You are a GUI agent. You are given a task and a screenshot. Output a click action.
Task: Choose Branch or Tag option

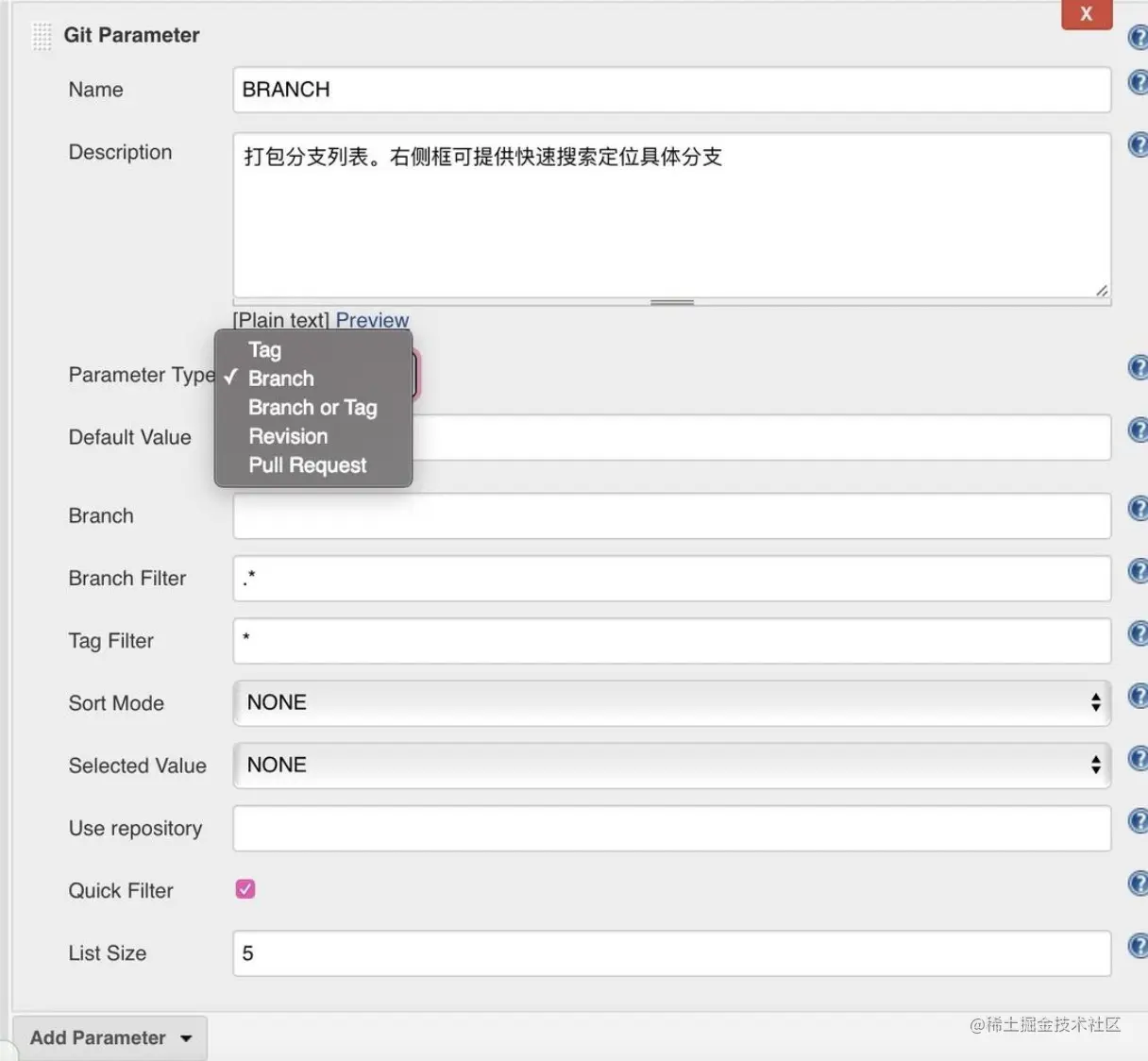point(313,408)
